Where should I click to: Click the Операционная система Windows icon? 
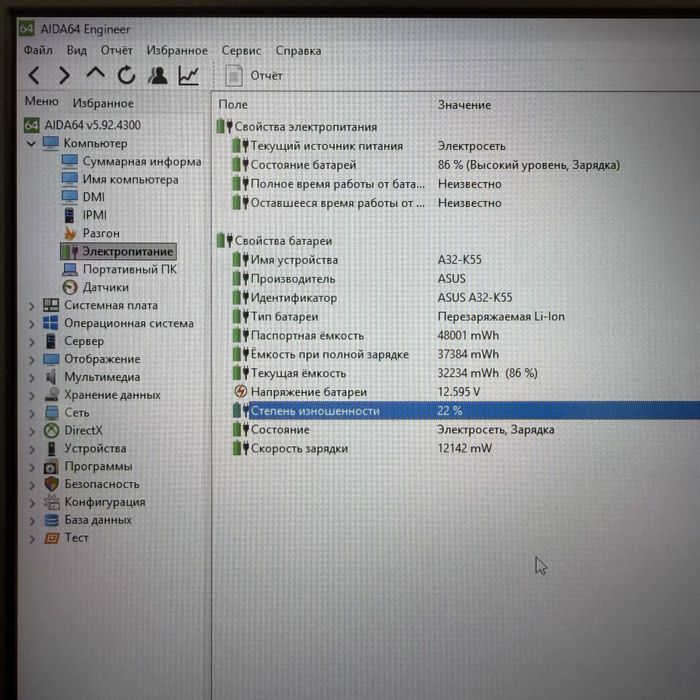coord(51,323)
